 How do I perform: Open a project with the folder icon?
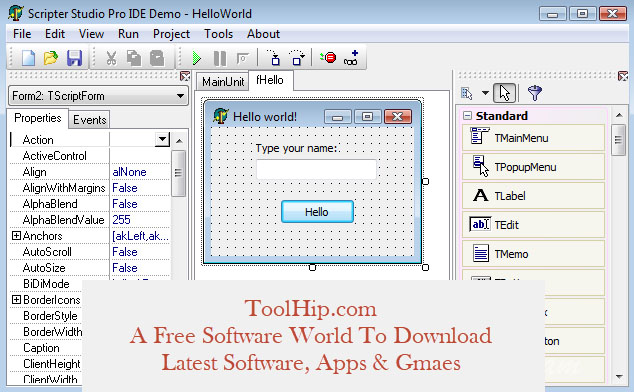coord(51,58)
